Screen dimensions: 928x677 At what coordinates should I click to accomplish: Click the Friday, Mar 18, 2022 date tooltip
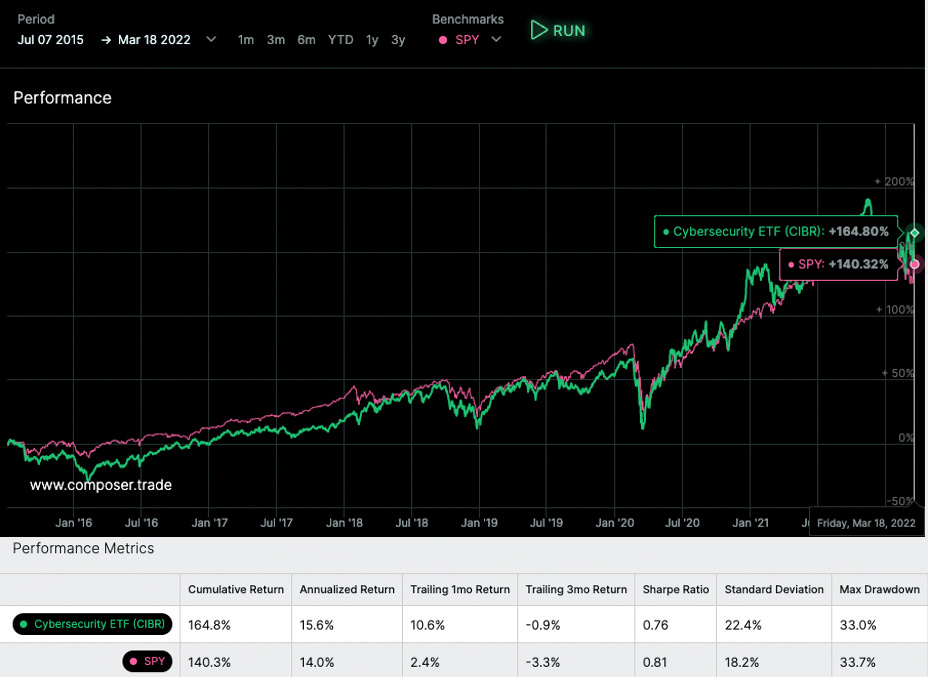point(866,523)
